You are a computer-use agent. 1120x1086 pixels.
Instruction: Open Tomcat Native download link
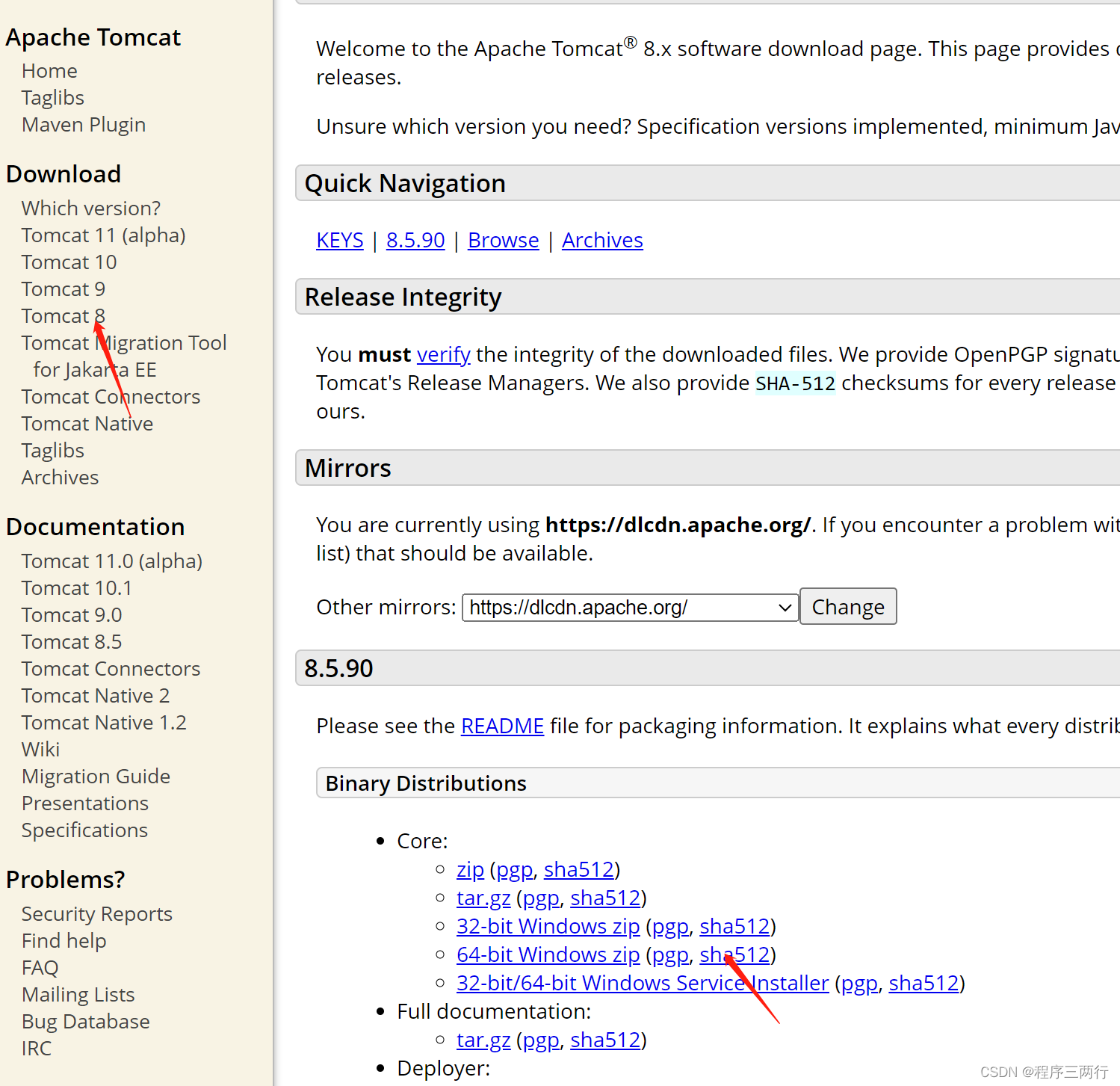click(87, 424)
